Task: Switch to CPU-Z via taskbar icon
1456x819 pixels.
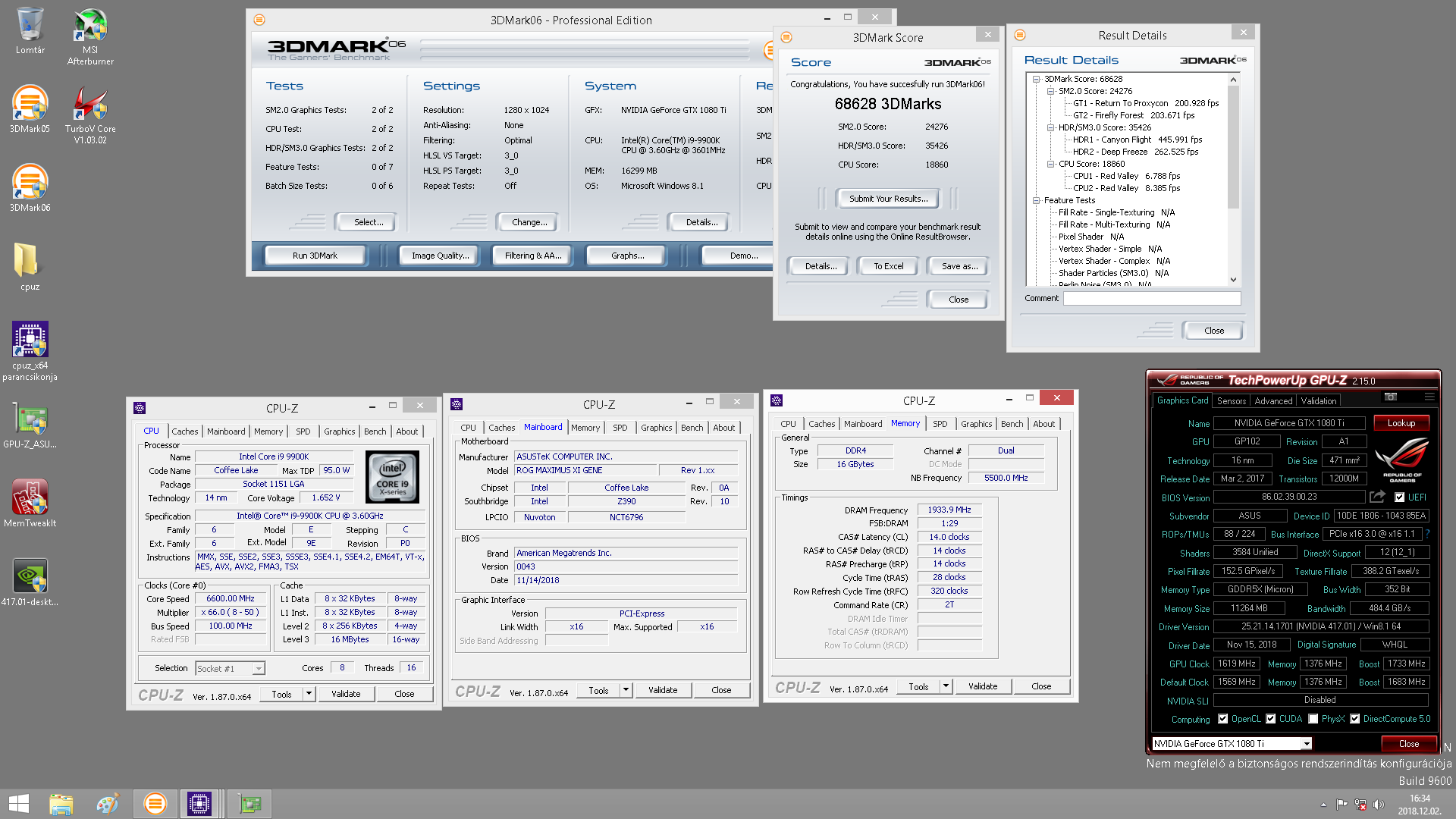Action: tap(199, 804)
